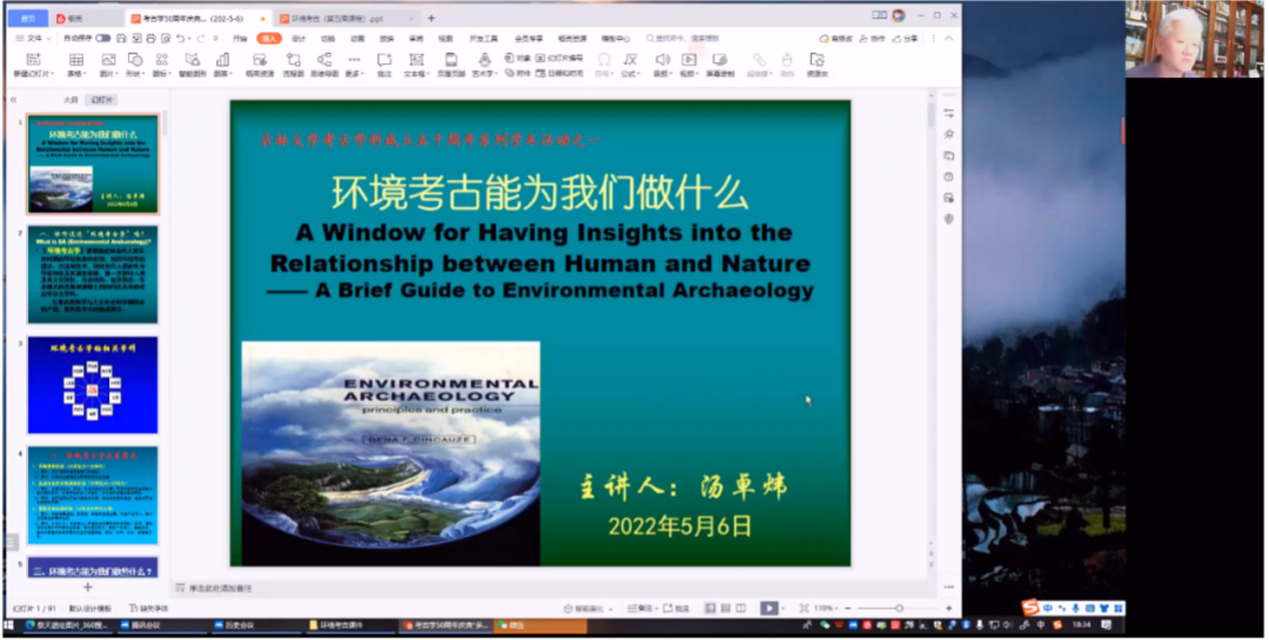Image resolution: width=1269 pixels, height=640 pixels.
Task: Adjust the zoom slider in status bar
Action: point(899,608)
